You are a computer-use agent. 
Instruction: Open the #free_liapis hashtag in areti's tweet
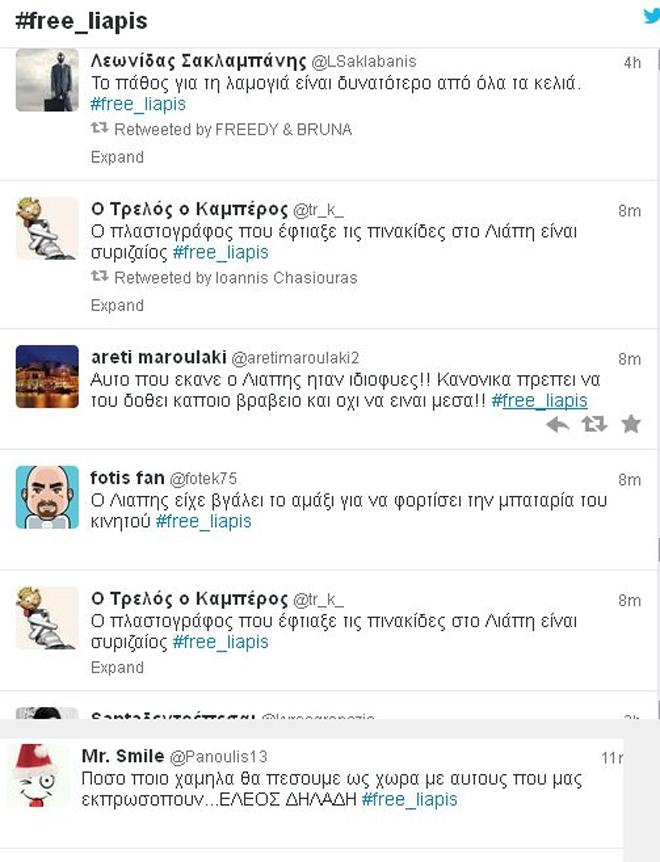coord(539,401)
